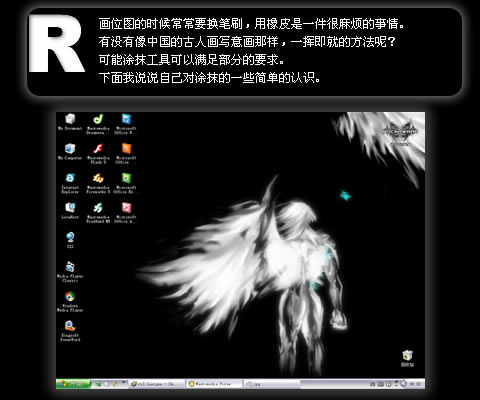Select the My Computer desktop icon
Screen dimensions: 480x400
[70, 152]
